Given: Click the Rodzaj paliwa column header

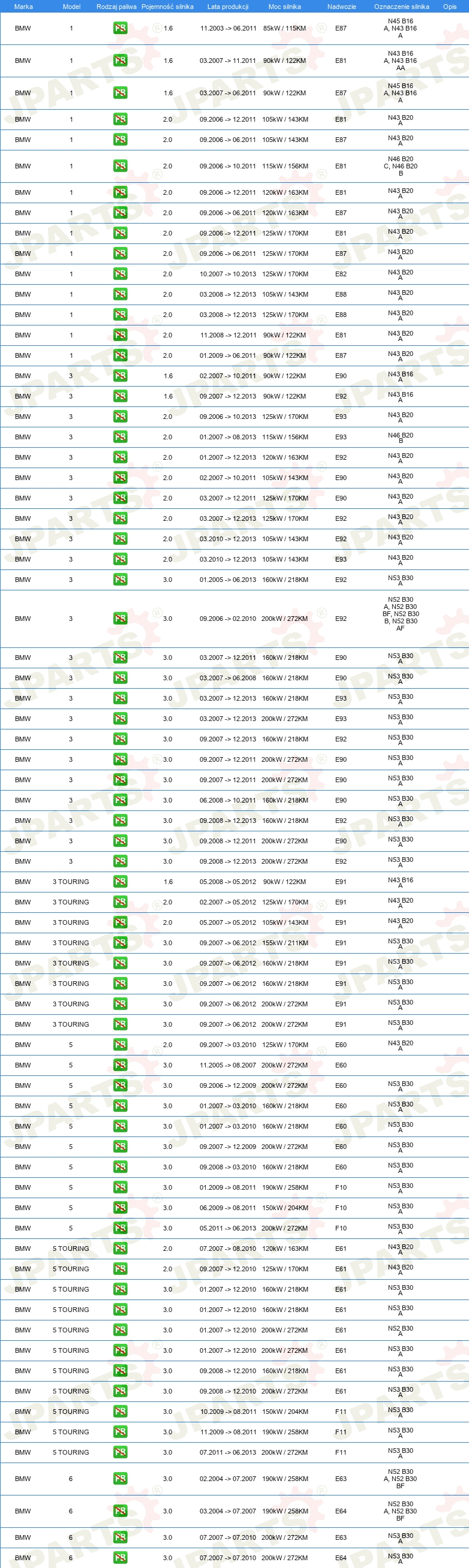Looking at the screenshot, I should pyautogui.click(x=116, y=7).
